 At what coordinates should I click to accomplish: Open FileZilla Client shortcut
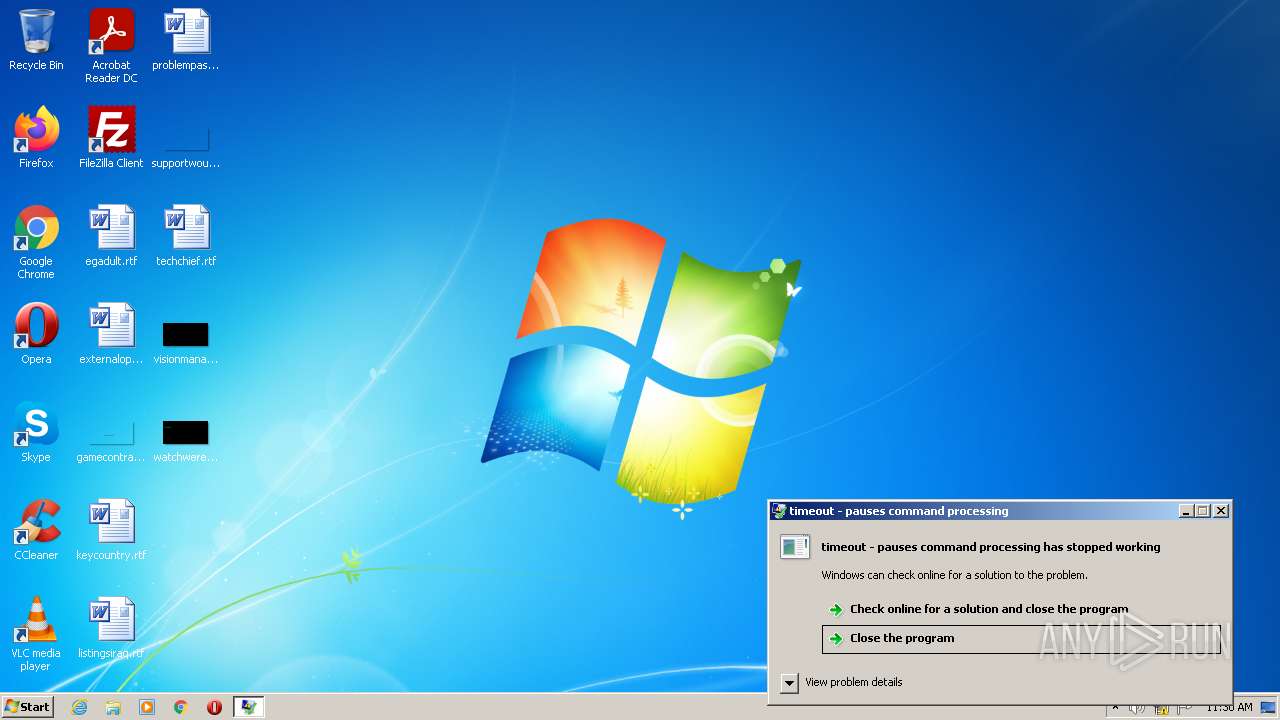click(x=111, y=138)
